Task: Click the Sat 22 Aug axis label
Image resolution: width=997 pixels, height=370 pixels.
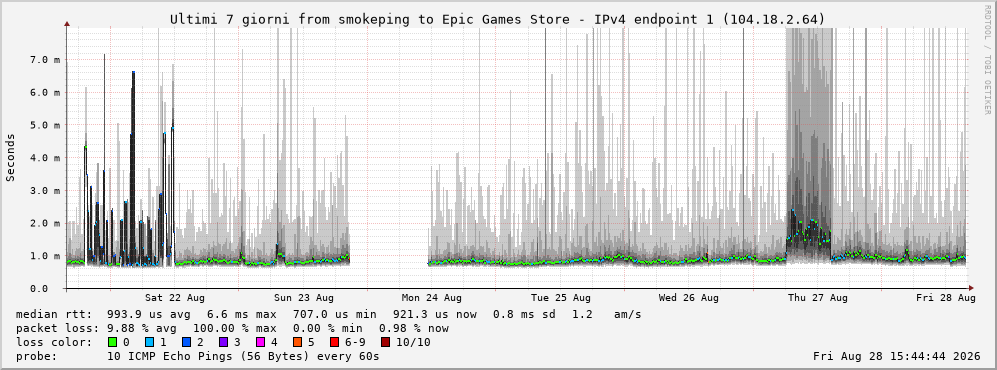Action: coord(175,298)
